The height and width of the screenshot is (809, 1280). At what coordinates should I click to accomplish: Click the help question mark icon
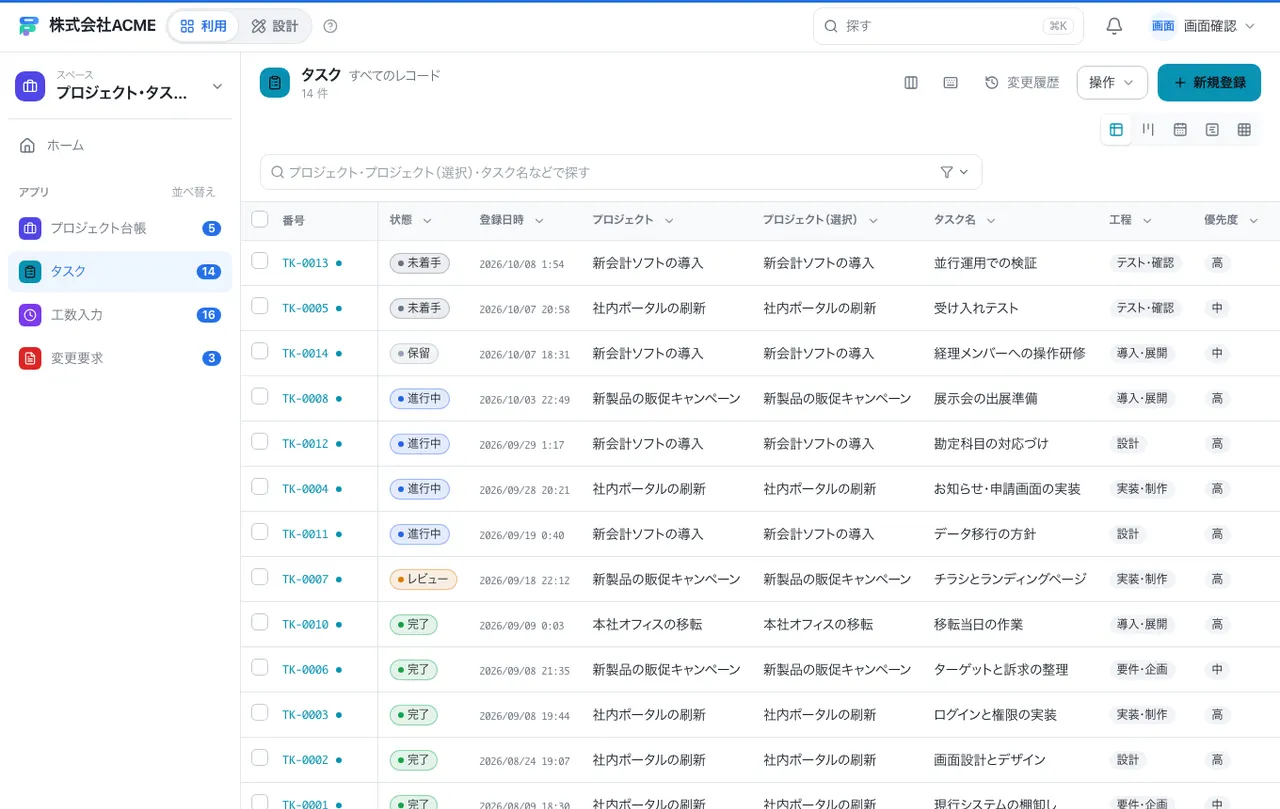(x=331, y=26)
